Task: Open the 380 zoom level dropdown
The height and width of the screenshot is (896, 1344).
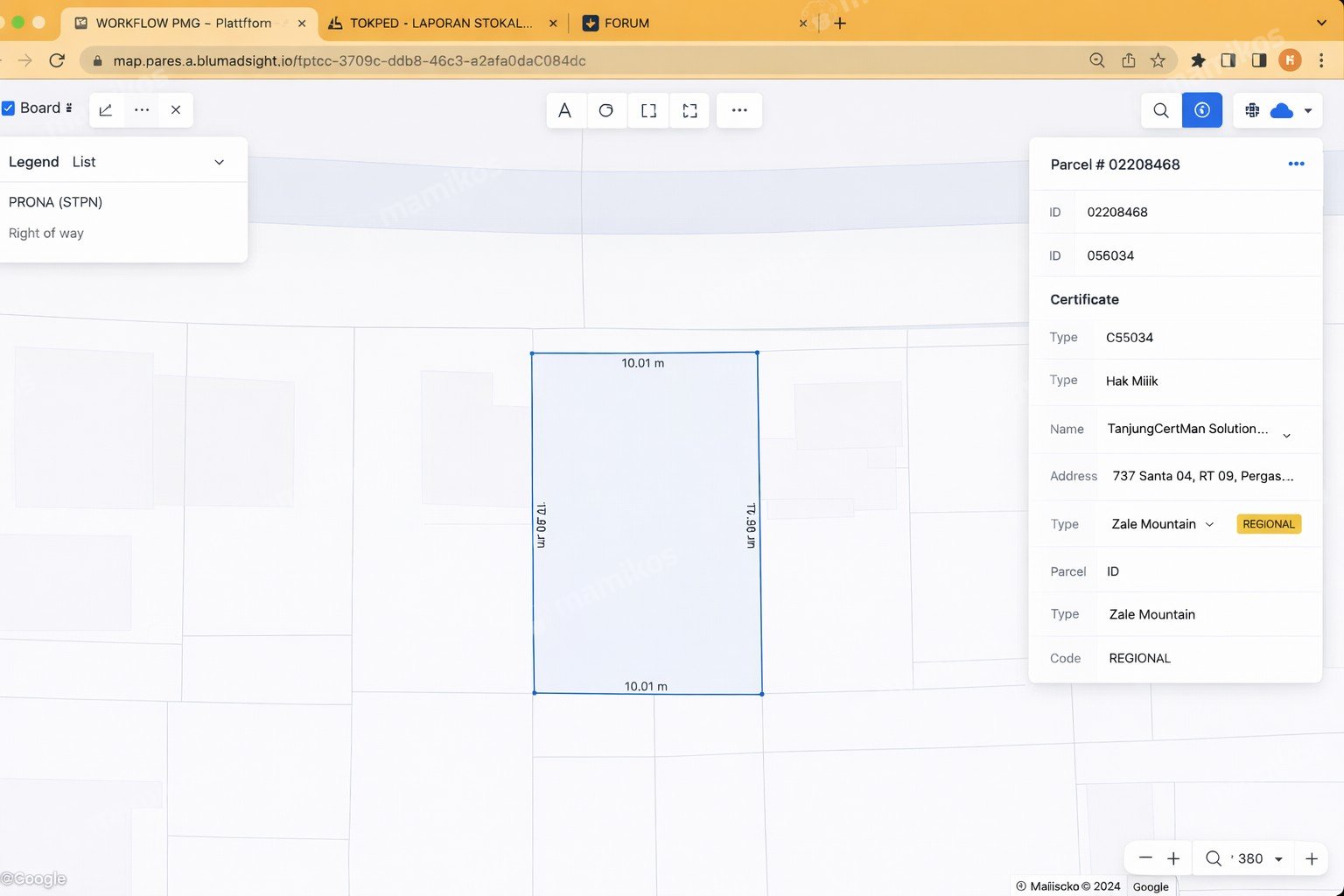Action: [x=1260, y=858]
